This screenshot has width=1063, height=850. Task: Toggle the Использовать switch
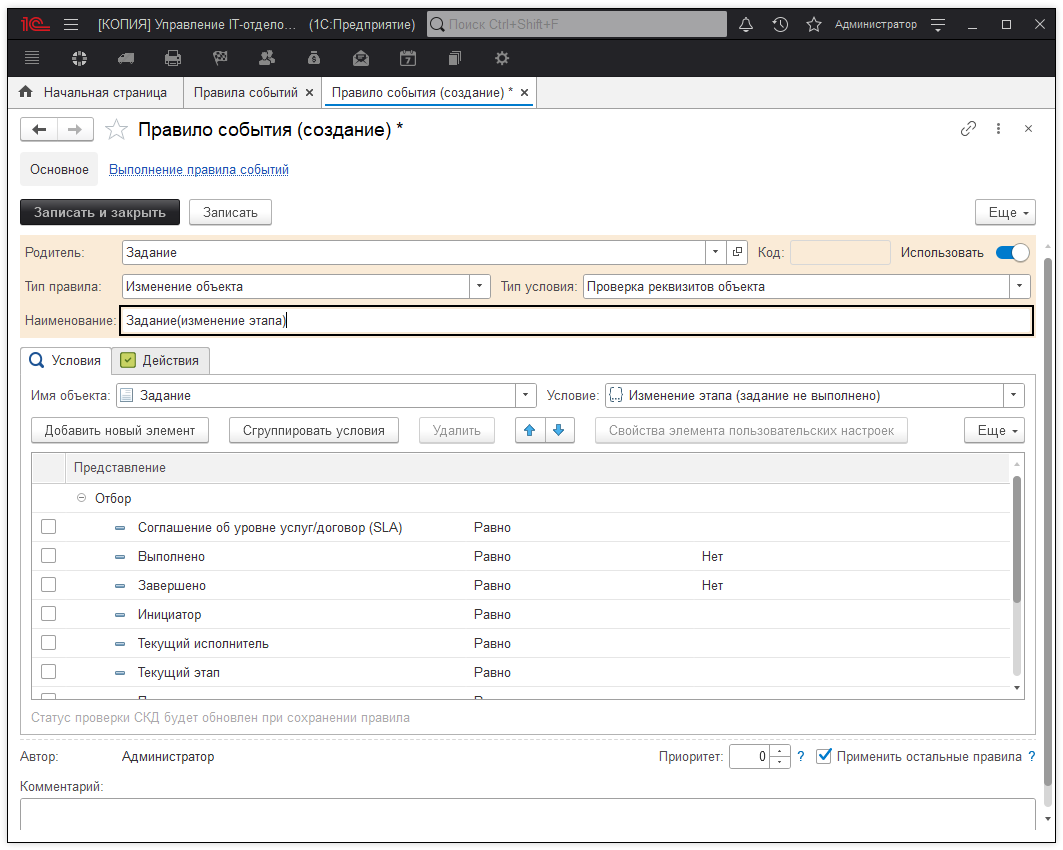click(1012, 253)
